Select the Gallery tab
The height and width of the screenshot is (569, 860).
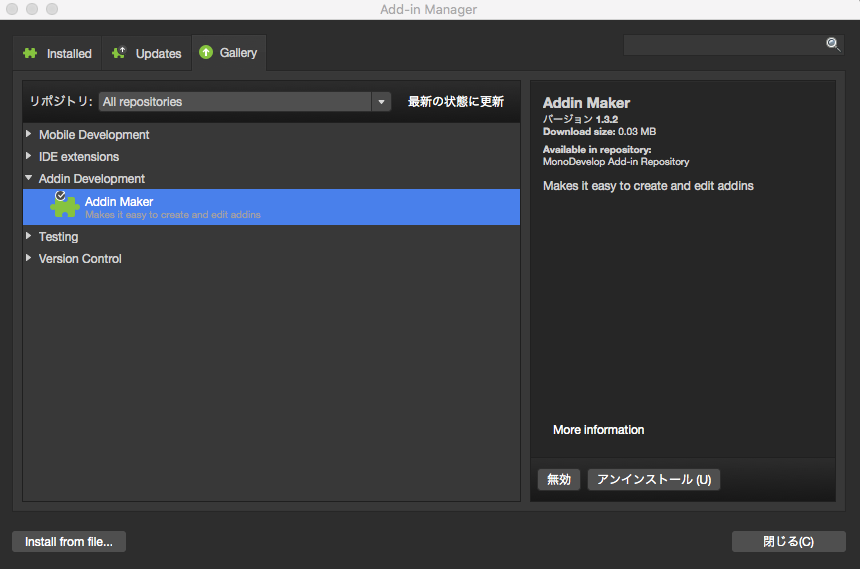(x=229, y=53)
